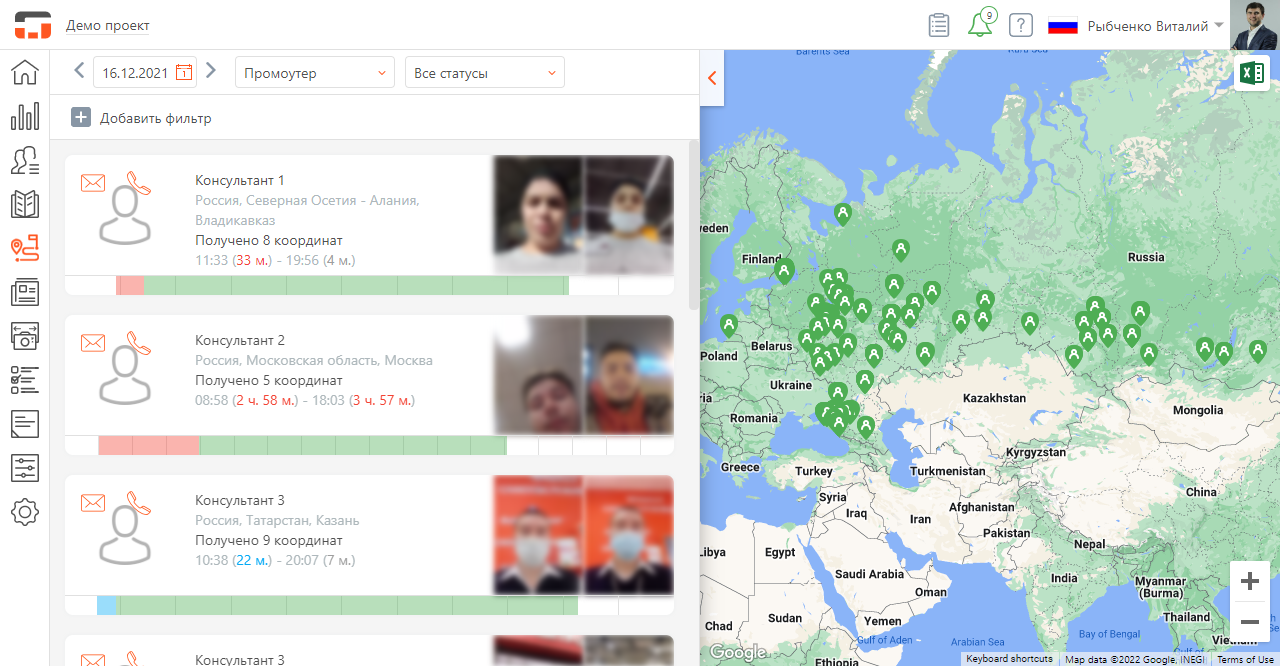This screenshot has height=666, width=1280.
Task: Click the Russian flag language icon
Action: [1062, 26]
